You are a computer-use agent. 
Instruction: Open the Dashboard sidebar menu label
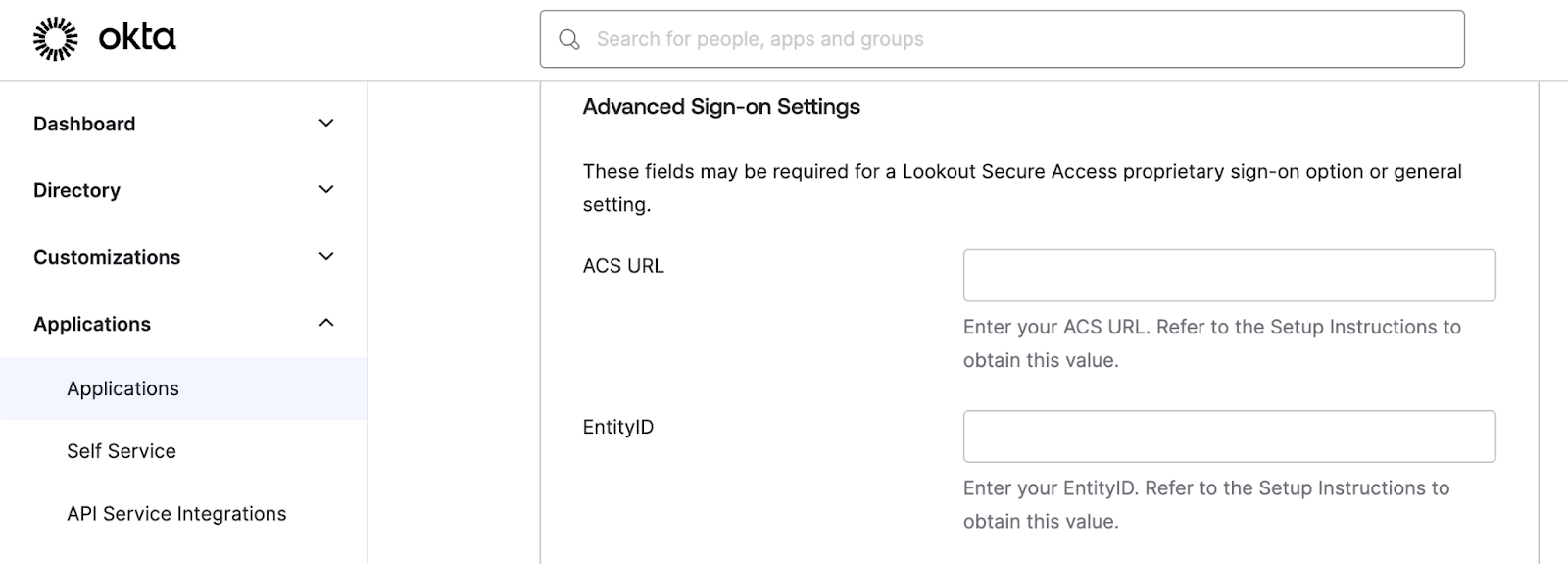point(84,124)
